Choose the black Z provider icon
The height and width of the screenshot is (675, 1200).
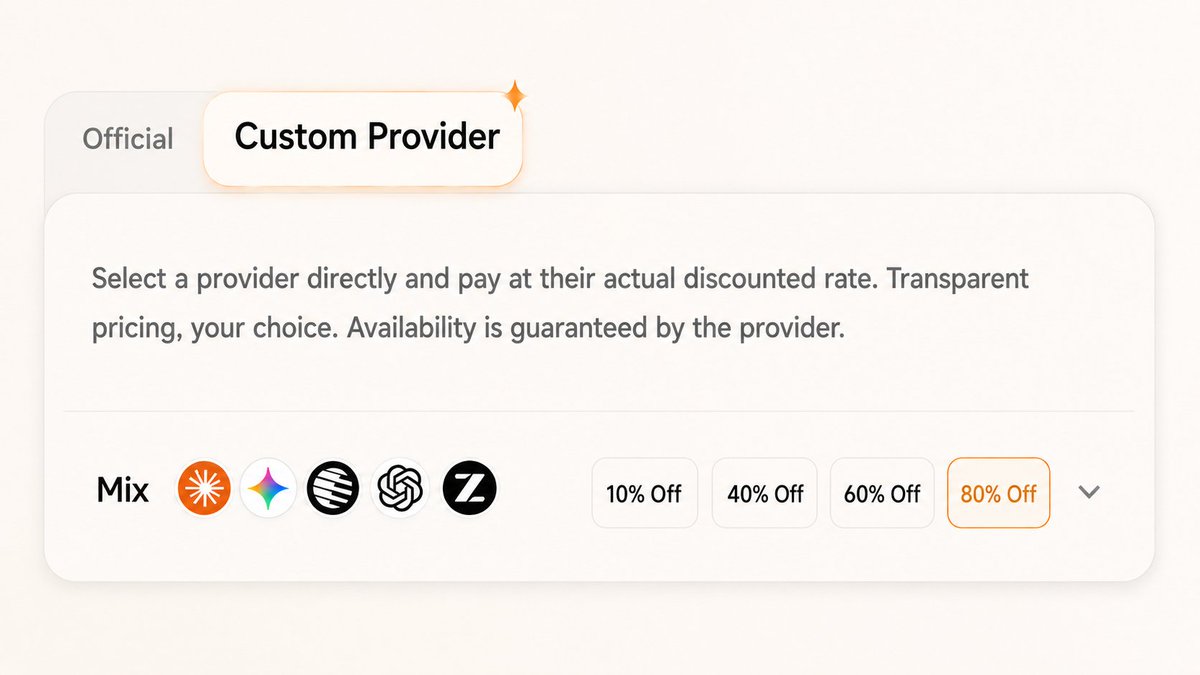pyautogui.click(x=470, y=490)
